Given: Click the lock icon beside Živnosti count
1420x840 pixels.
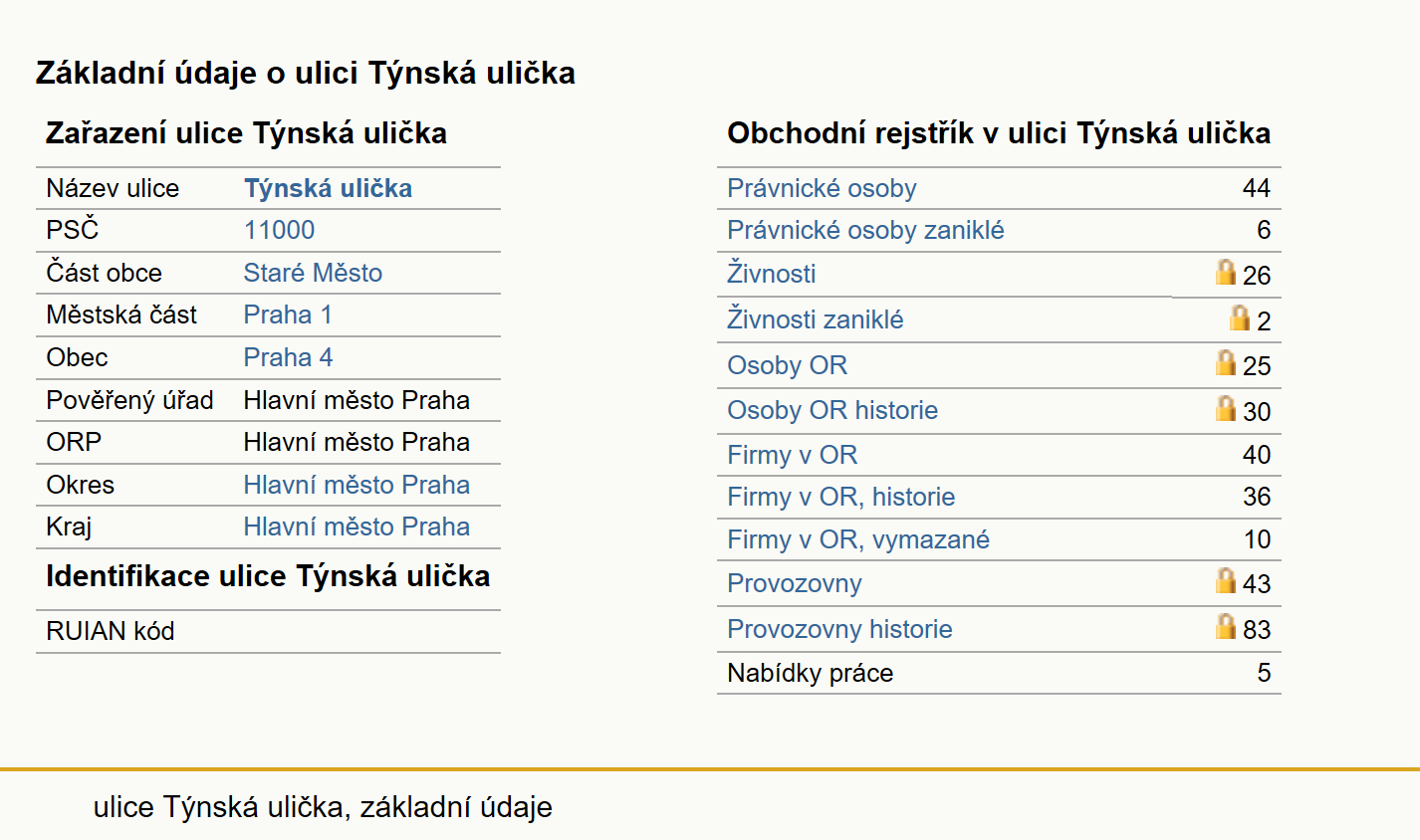Looking at the screenshot, I should 1226,272.
